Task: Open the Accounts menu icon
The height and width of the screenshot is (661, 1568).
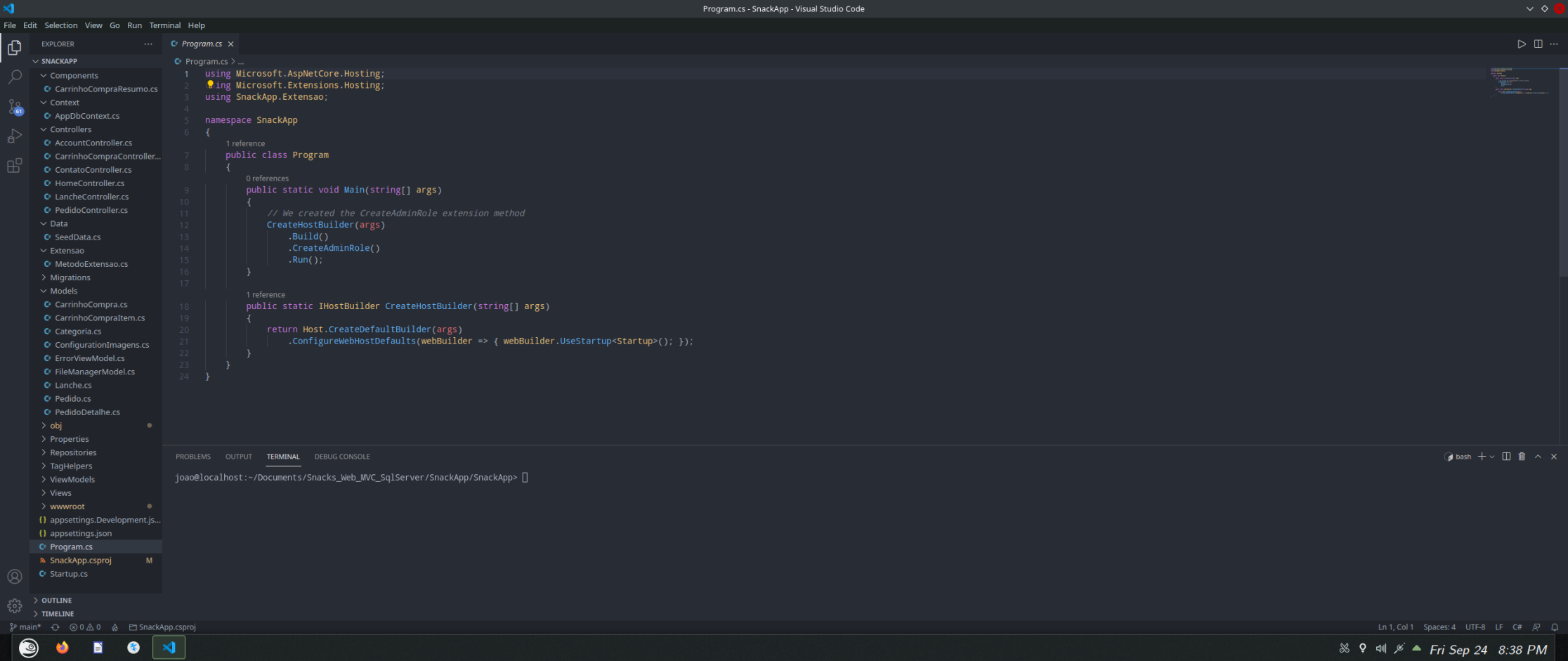Action: [x=14, y=577]
